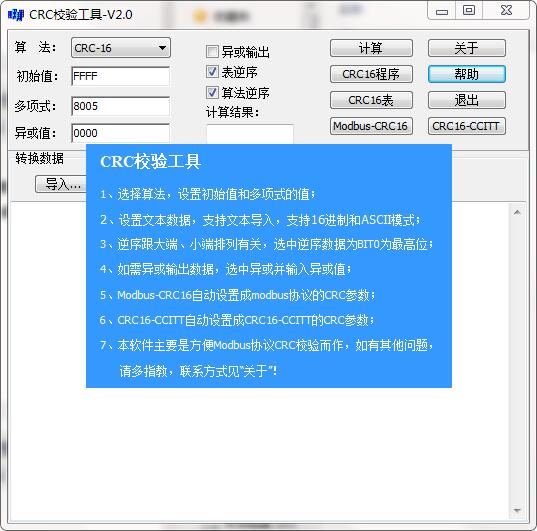Uncheck the 算法逆序 checkbox
Image resolution: width=537 pixels, height=531 pixels.
212,92
